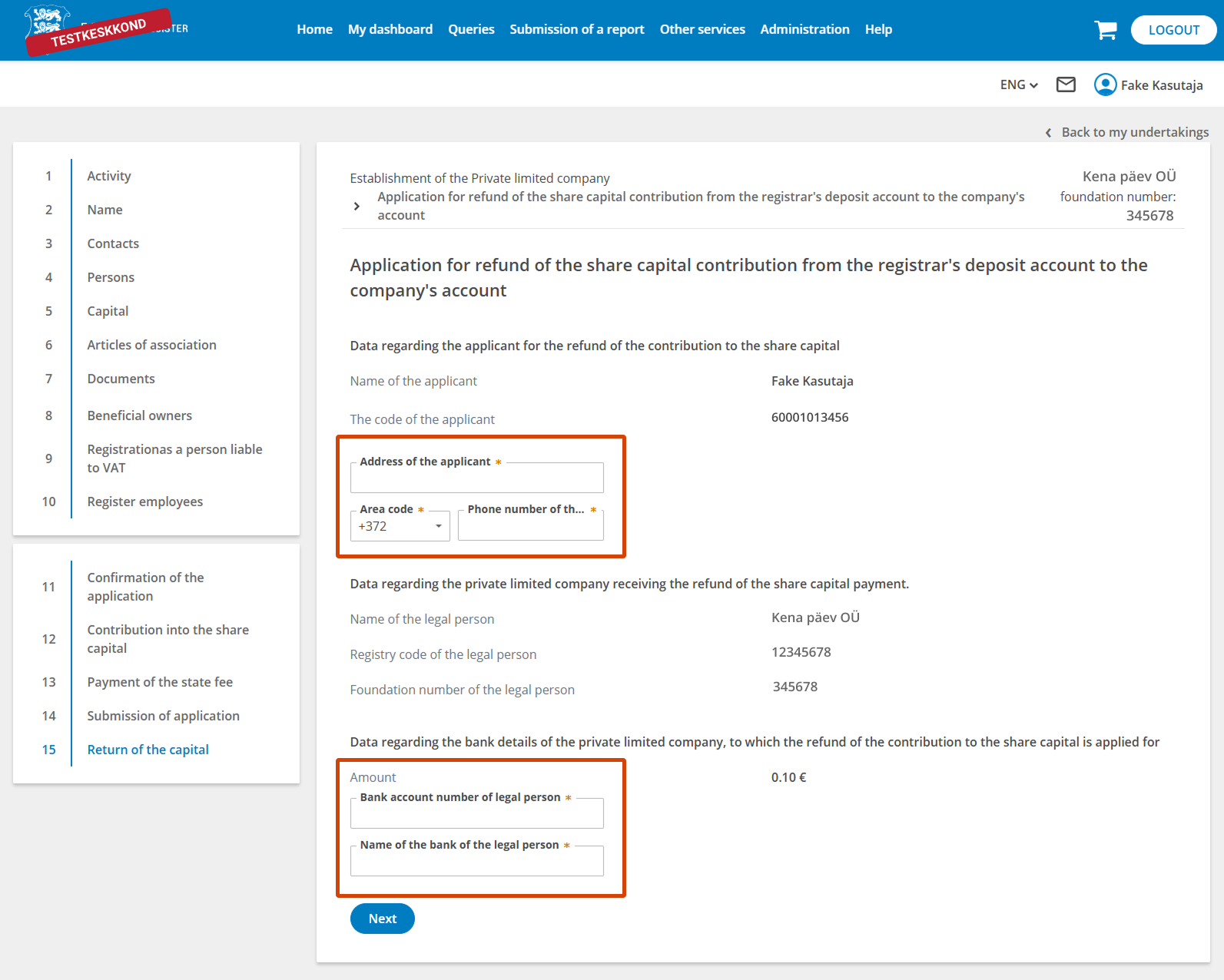Click the Fake Kasutaja user name
Screen dimensions: 1224x980
pyautogui.click(x=1162, y=85)
